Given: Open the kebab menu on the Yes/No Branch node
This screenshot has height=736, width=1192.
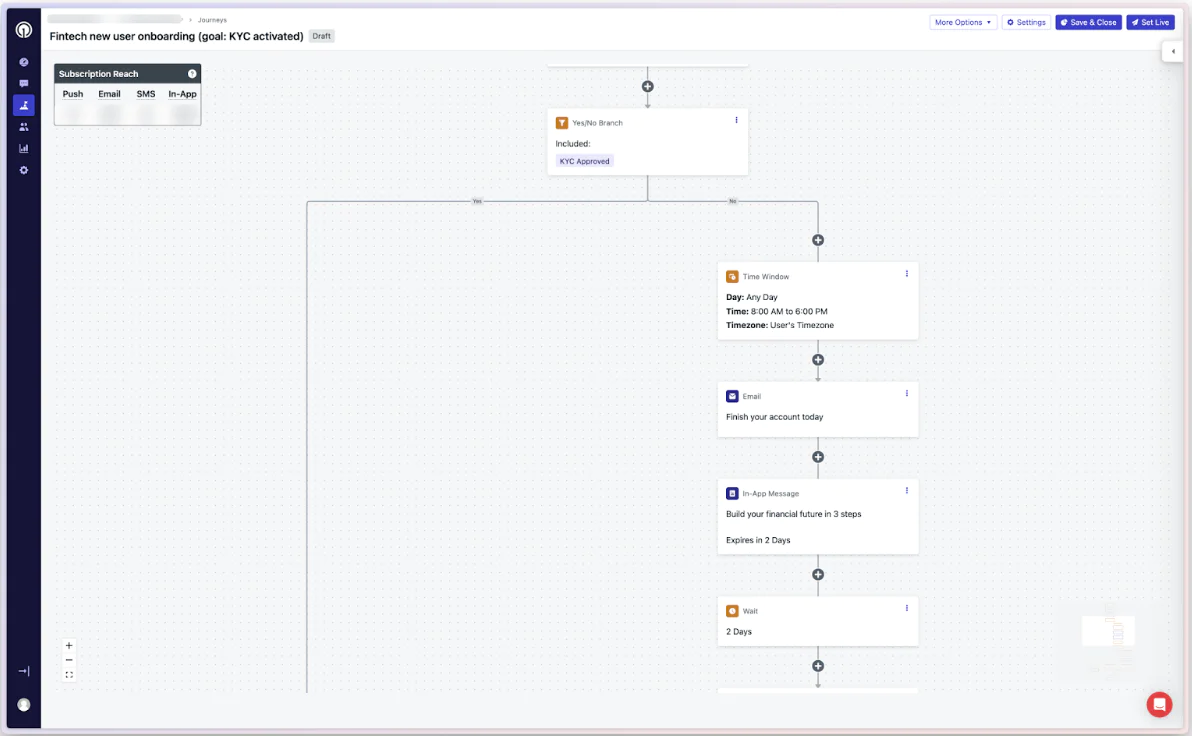Looking at the screenshot, I should (x=737, y=120).
